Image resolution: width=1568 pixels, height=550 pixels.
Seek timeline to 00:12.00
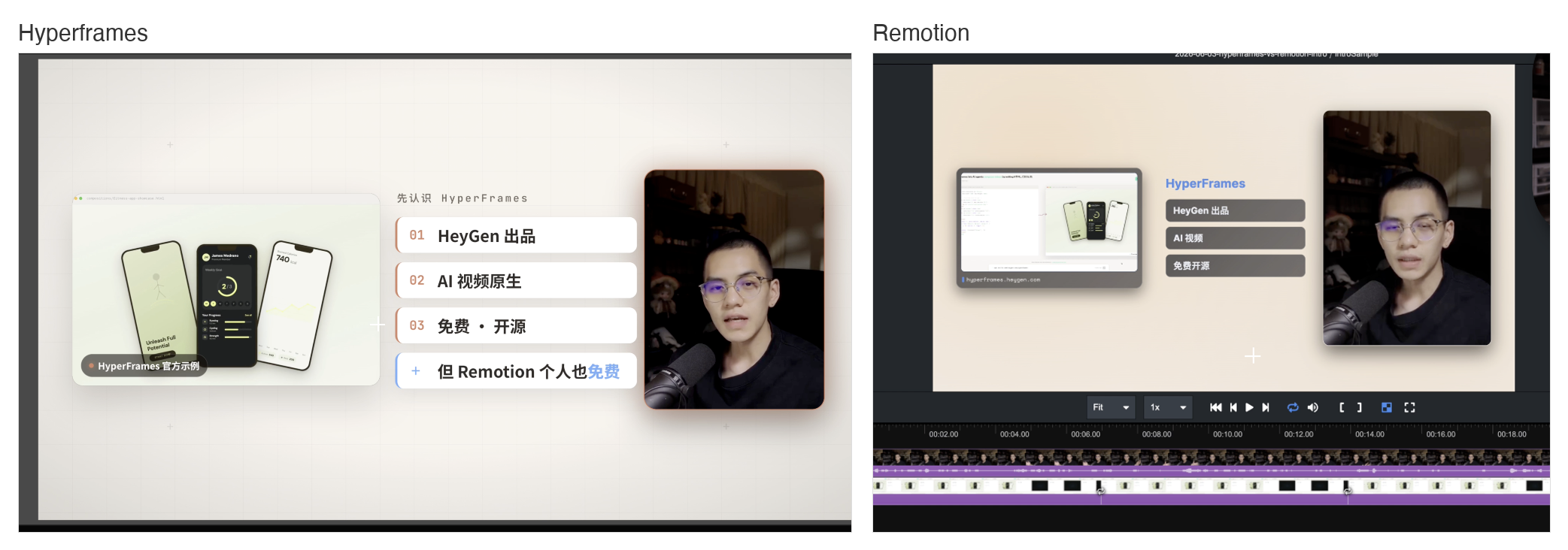pyautogui.click(x=1299, y=434)
